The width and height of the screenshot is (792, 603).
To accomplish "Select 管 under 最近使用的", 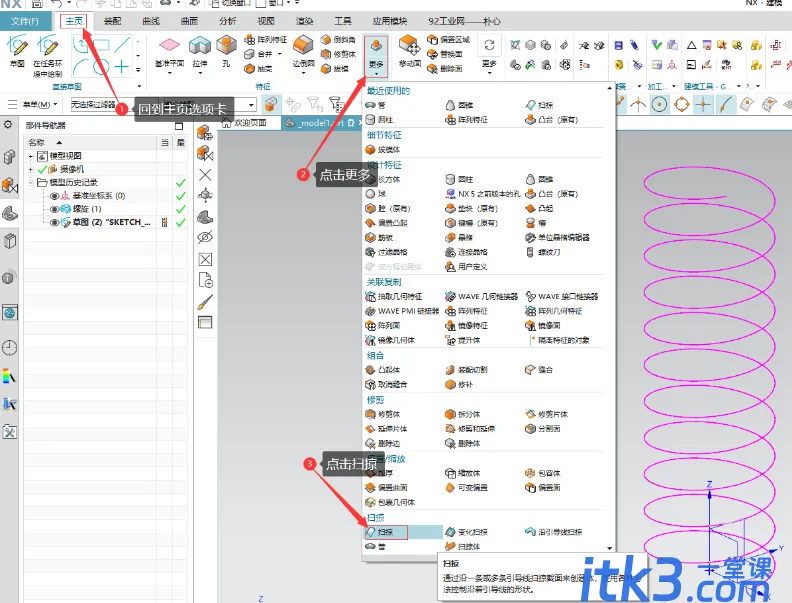I will tap(375, 105).
